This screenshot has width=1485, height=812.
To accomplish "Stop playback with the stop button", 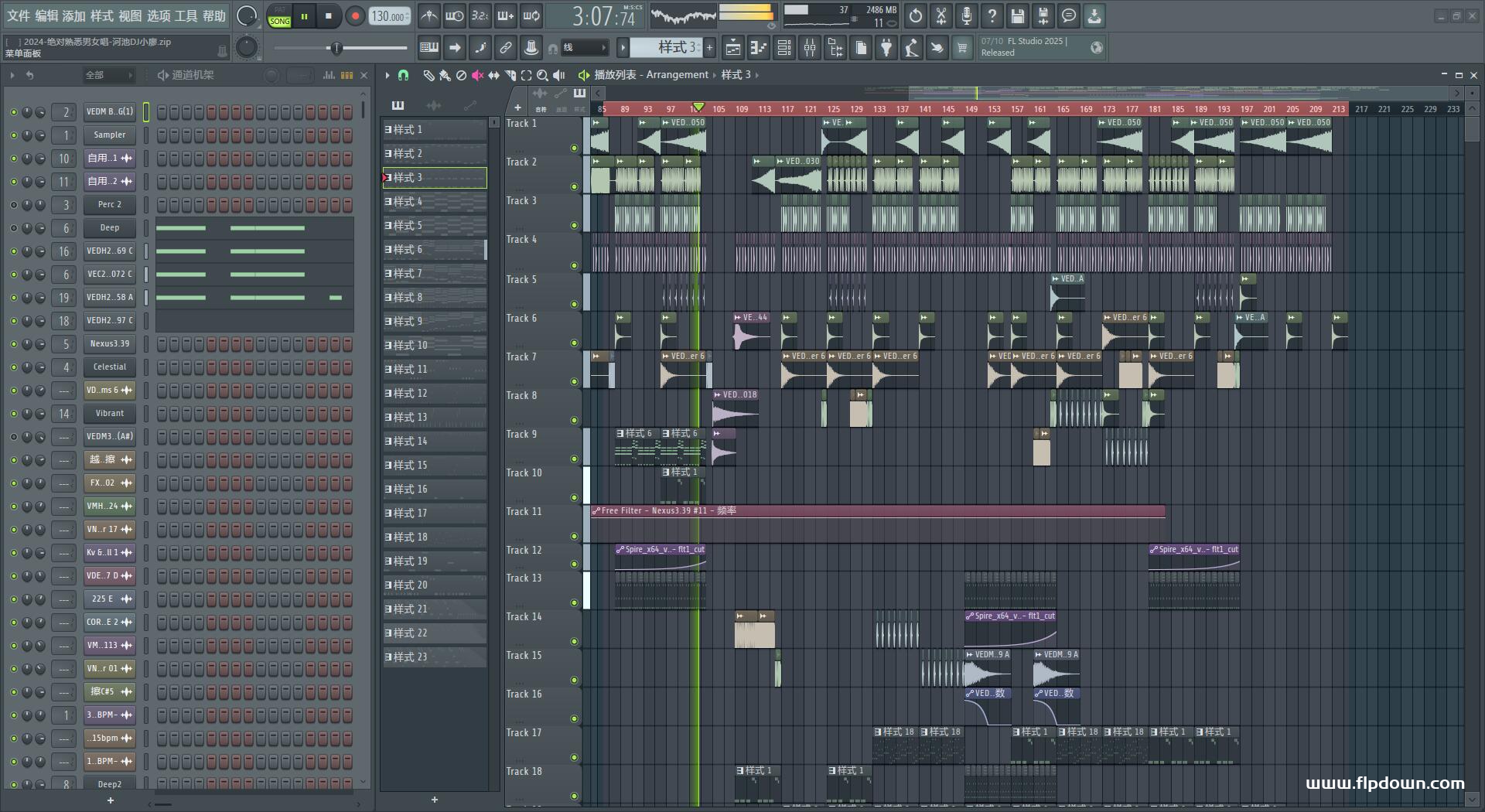I will point(329,16).
